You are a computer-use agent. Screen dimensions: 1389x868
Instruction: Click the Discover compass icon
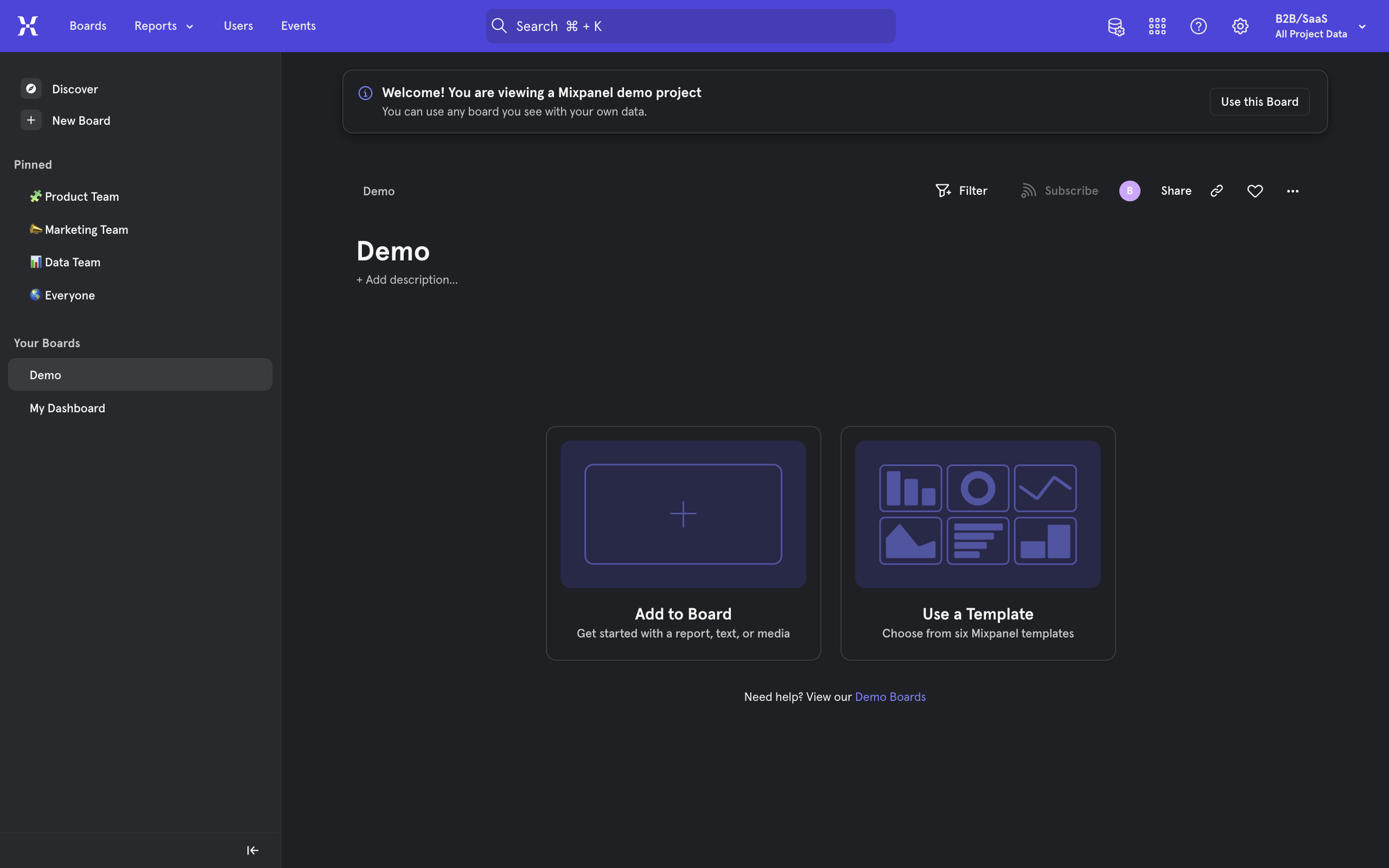(x=31, y=88)
